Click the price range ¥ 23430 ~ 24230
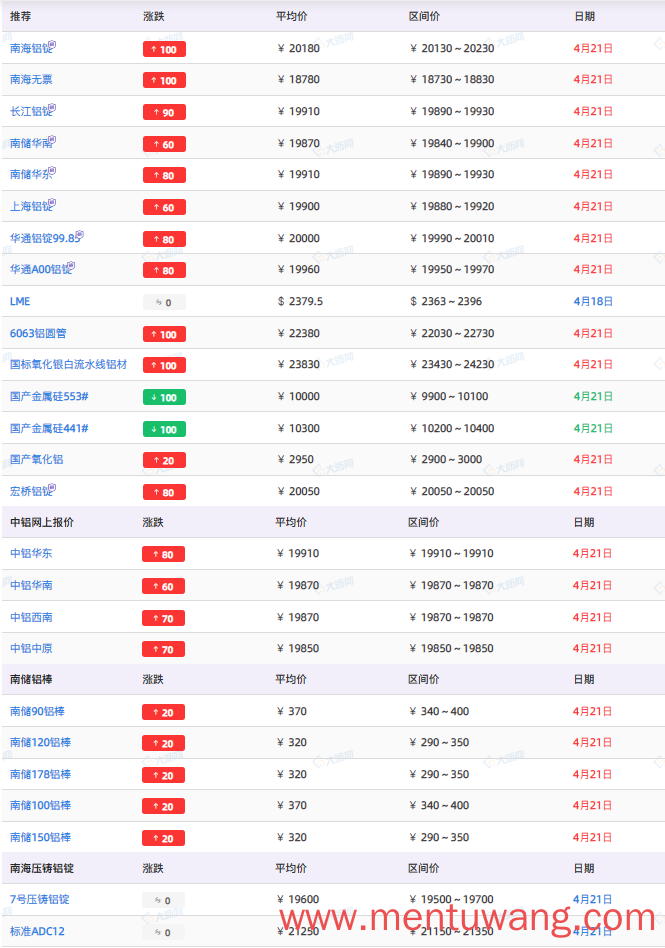665x948 pixels. tap(452, 364)
